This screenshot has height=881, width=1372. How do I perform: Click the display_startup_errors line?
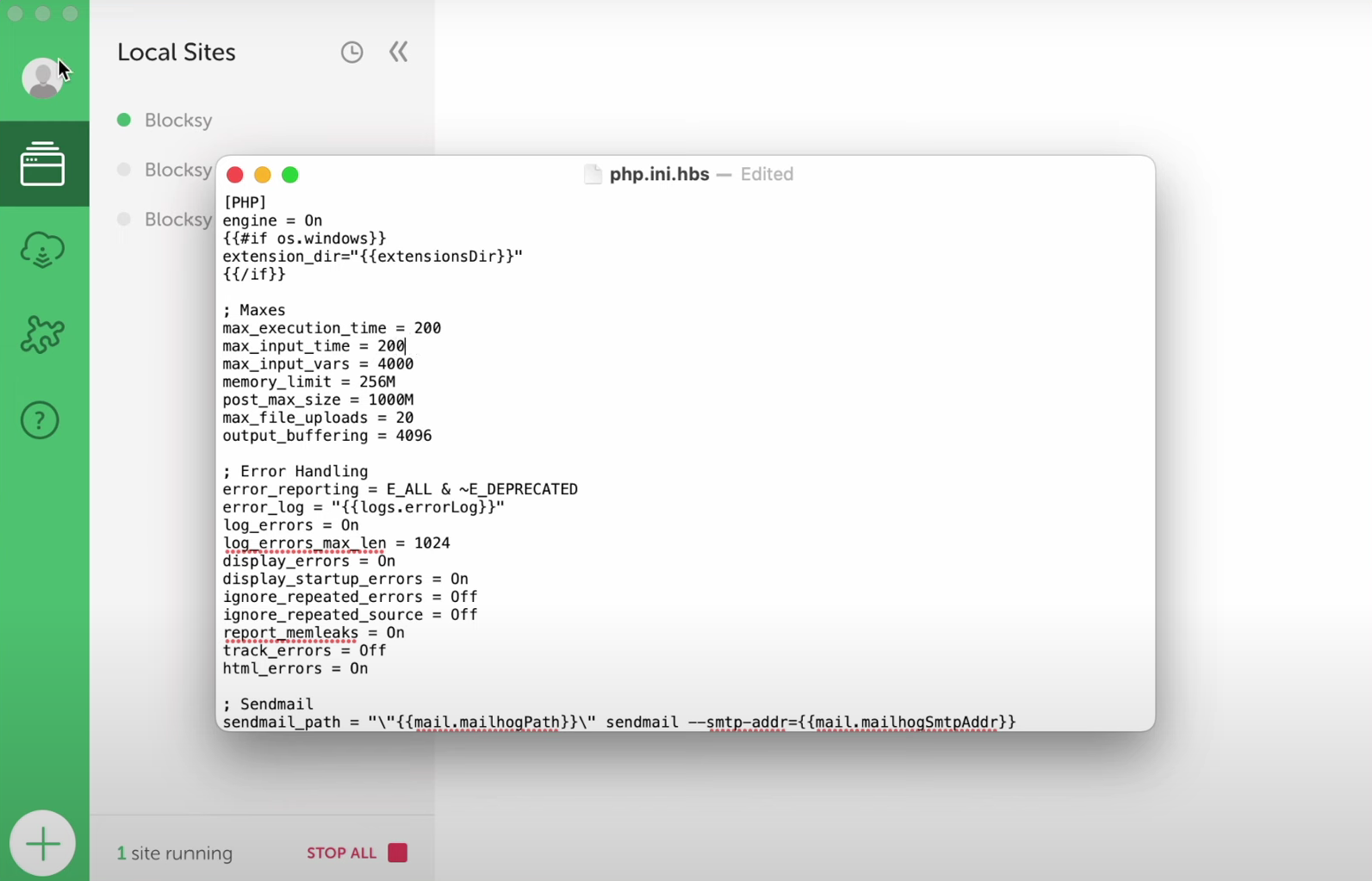click(x=345, y=579)
